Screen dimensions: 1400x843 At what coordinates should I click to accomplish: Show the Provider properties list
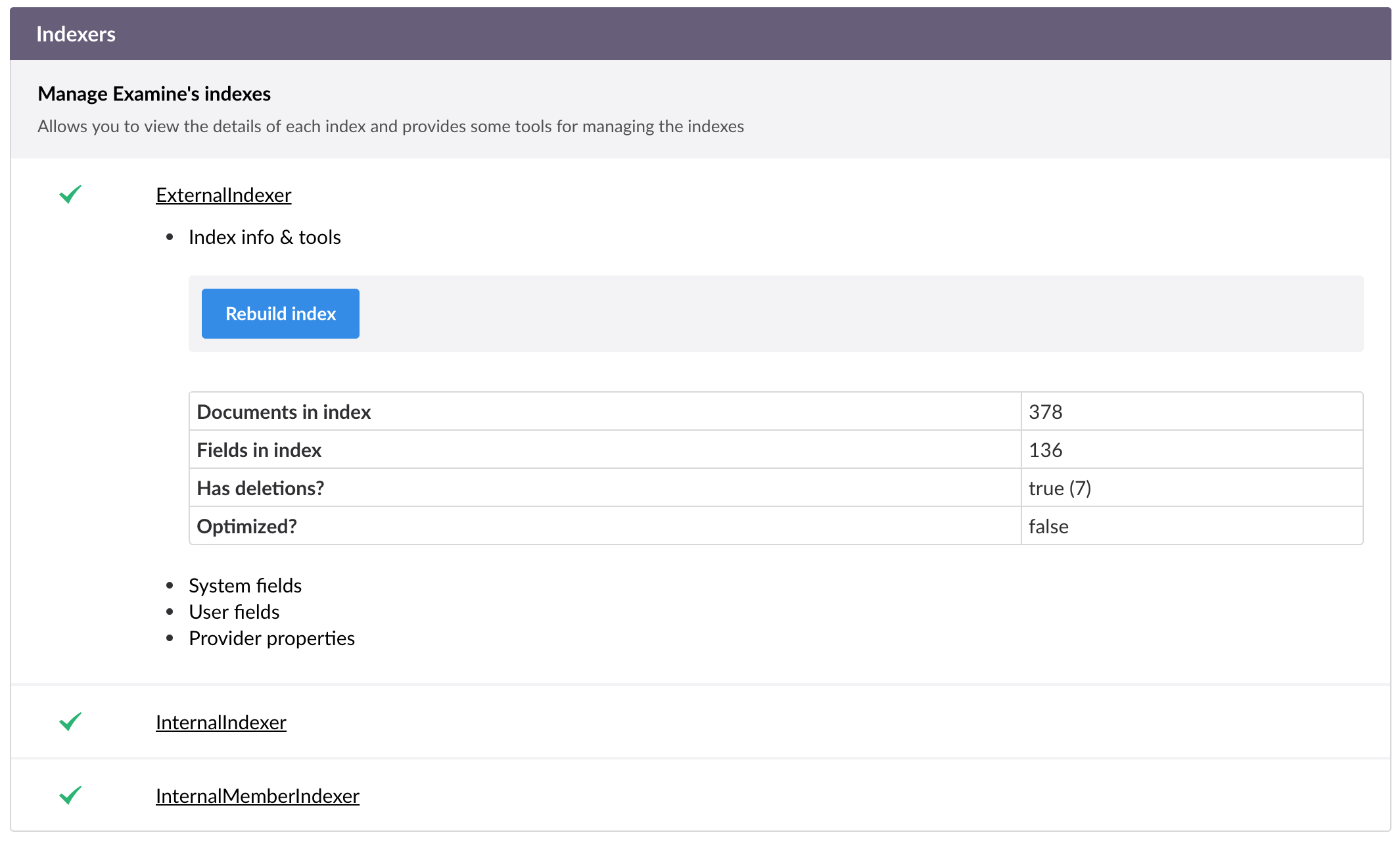tap(271, 638)
